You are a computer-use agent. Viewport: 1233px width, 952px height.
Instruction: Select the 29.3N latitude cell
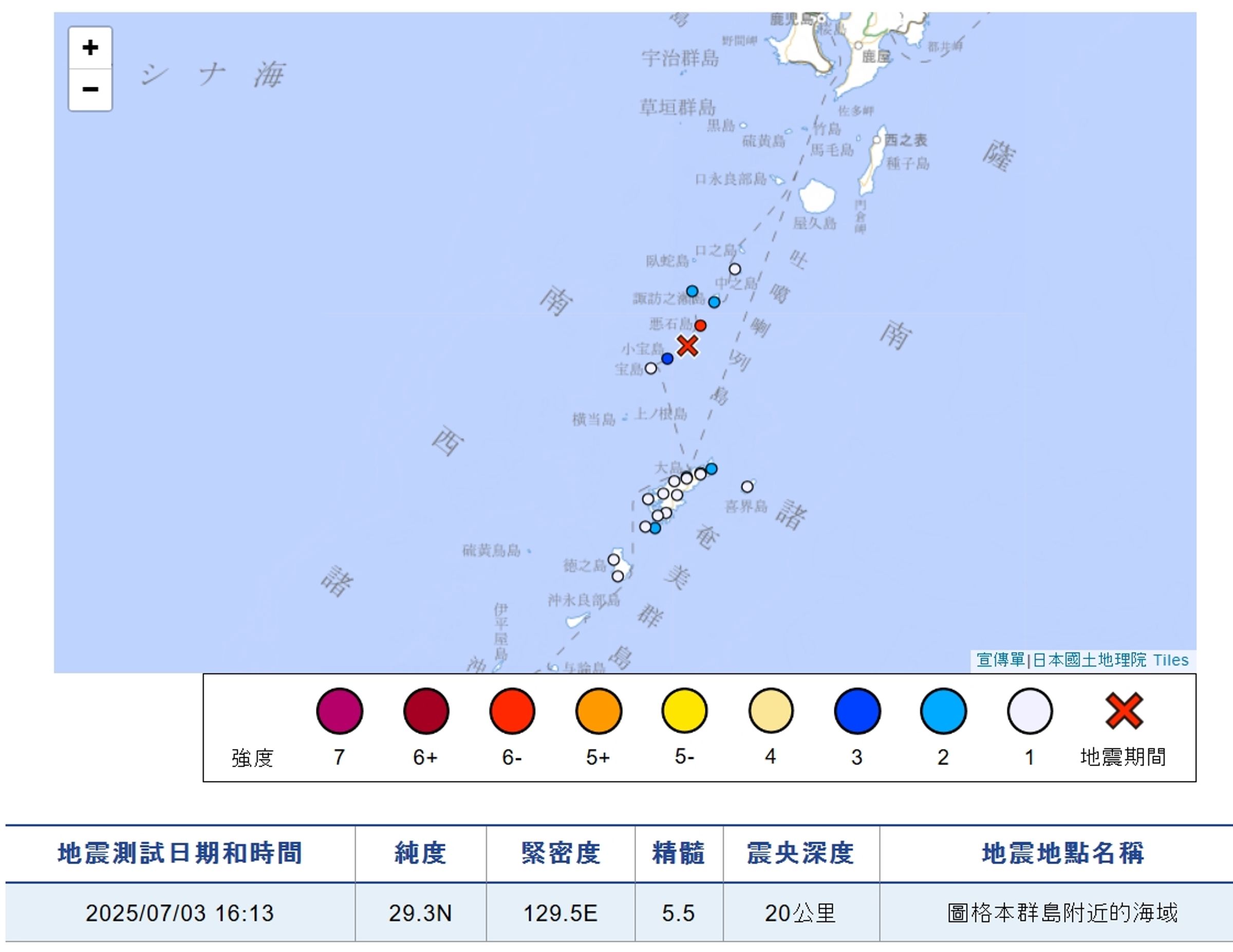(x=421, y=912)
